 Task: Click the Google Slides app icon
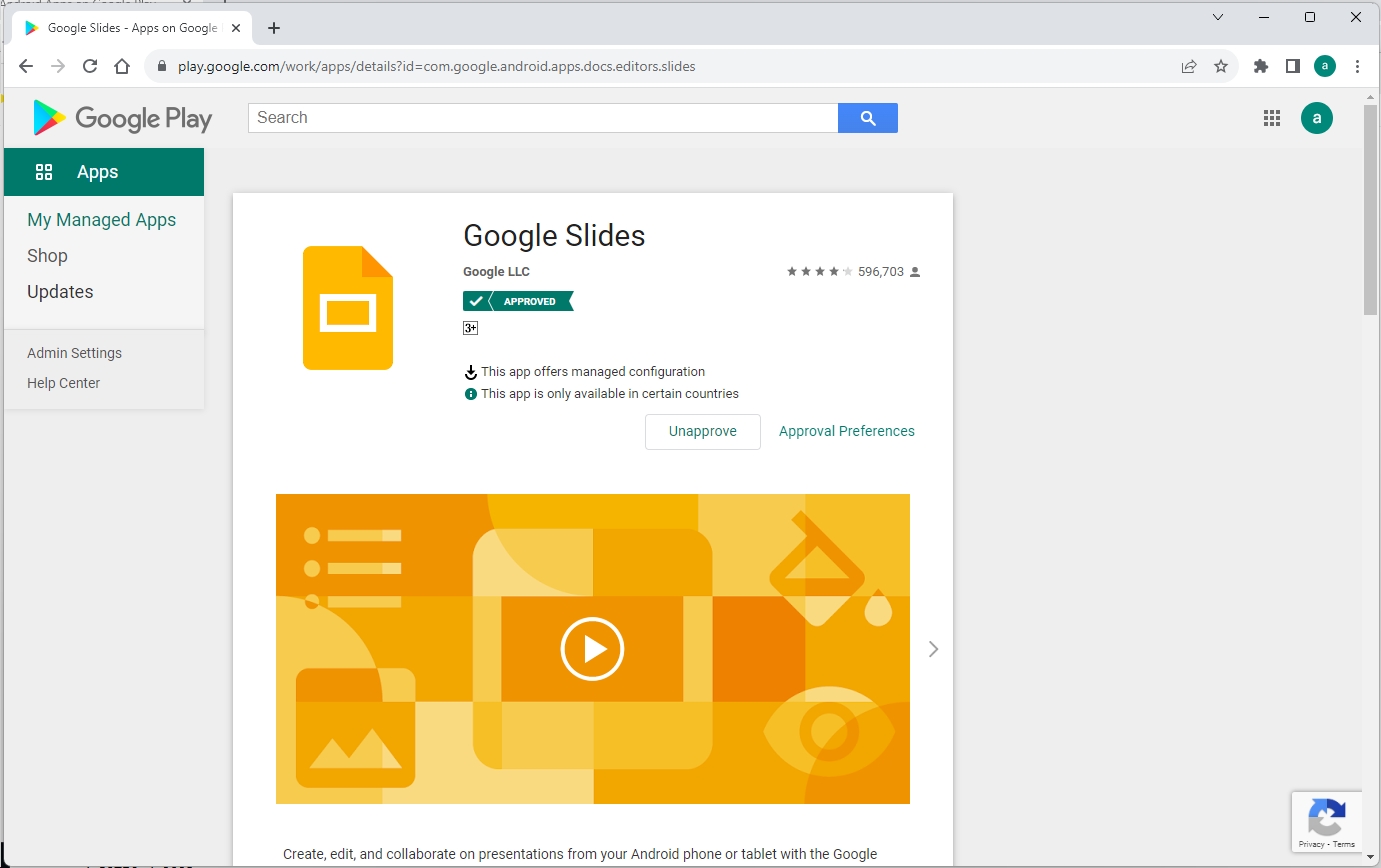coord(347,308)
